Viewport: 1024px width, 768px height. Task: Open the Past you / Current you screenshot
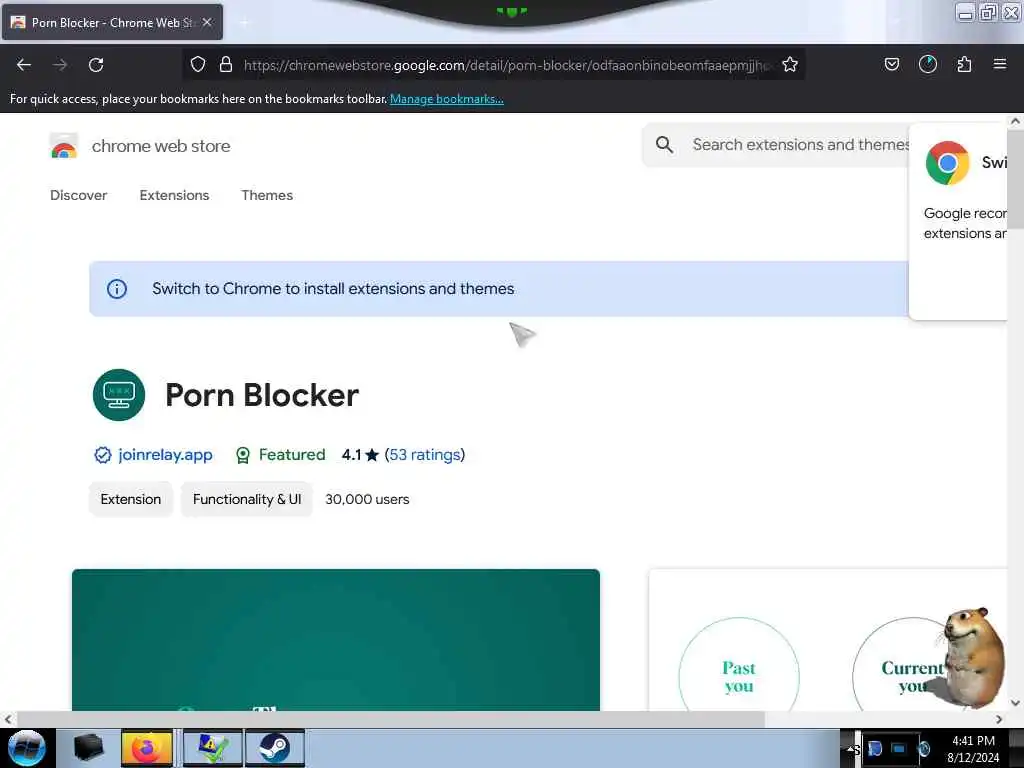[828, 639]
